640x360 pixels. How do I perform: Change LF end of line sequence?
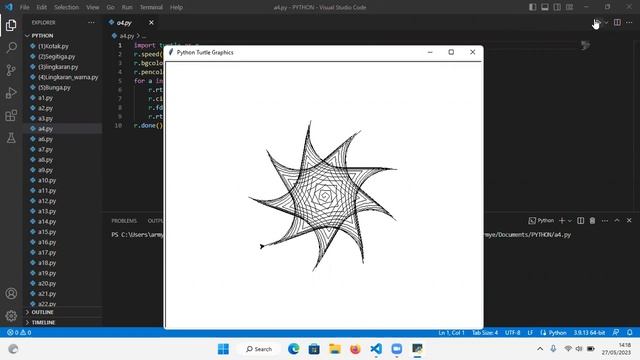tap(530, 333)
